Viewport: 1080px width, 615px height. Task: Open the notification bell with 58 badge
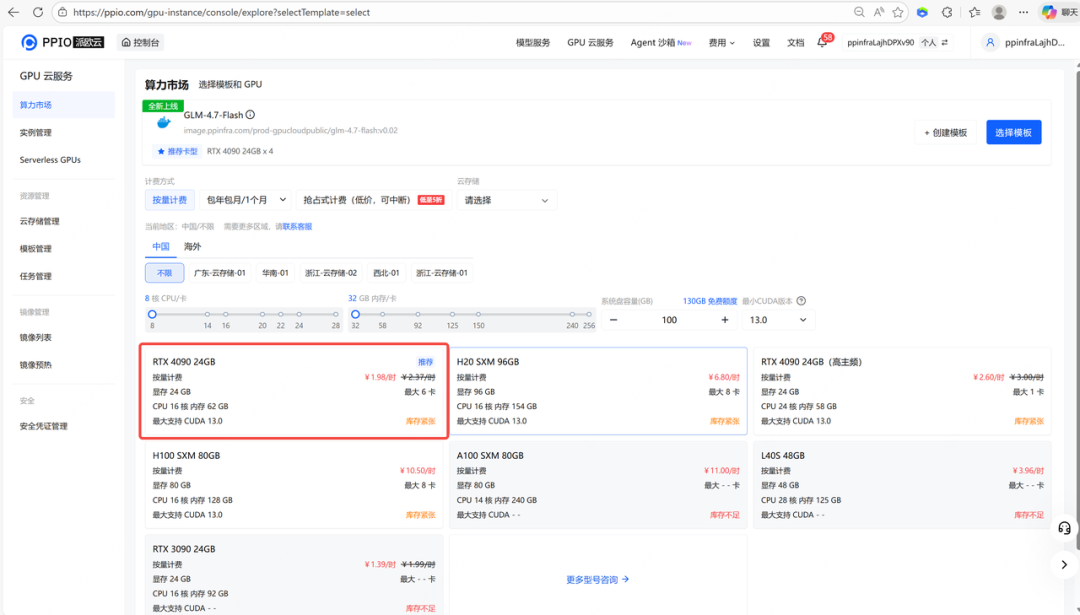pyautogui.click(x=822, y=43)
